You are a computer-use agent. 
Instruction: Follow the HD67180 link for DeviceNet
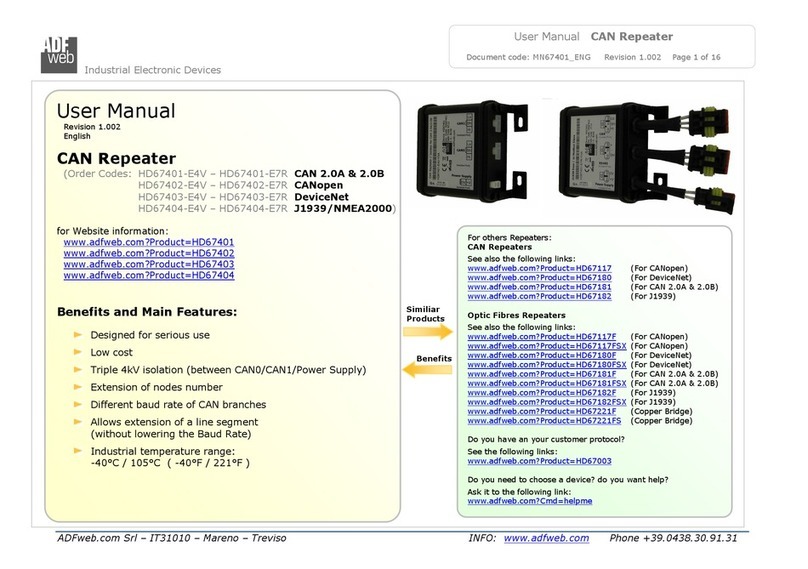(x=540, y=277)
